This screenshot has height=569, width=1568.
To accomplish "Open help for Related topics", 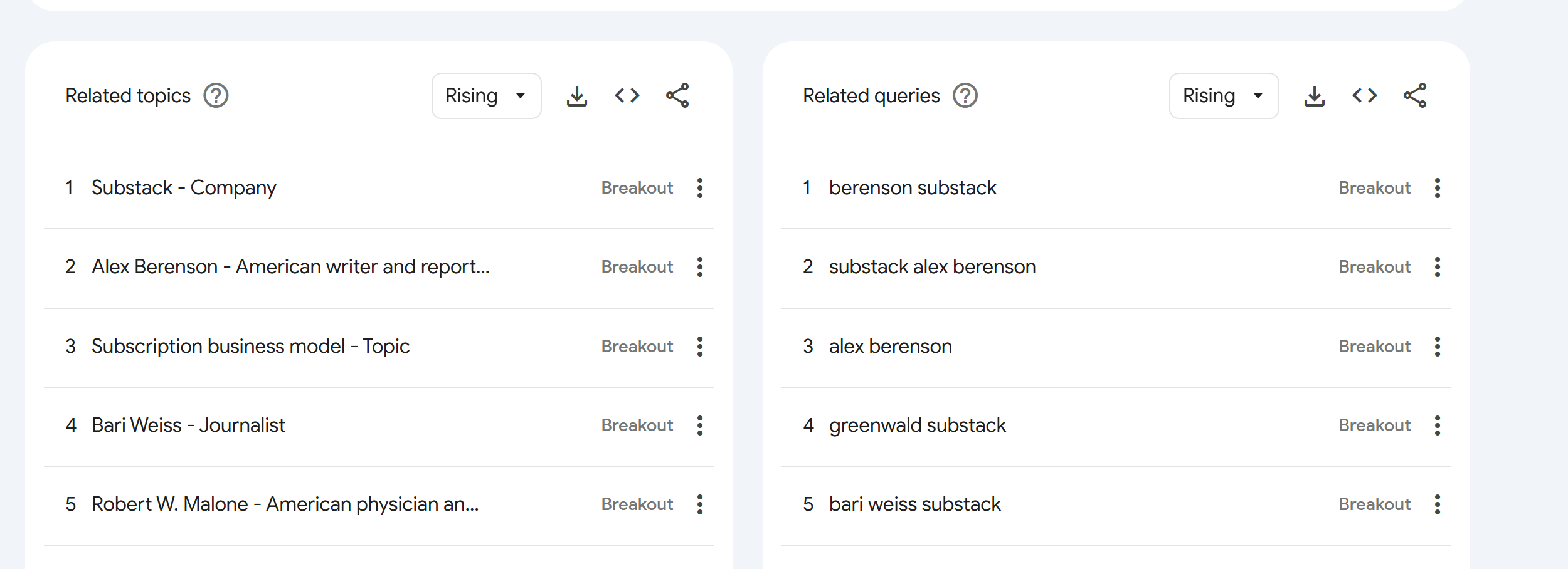I will pos(216,96).
